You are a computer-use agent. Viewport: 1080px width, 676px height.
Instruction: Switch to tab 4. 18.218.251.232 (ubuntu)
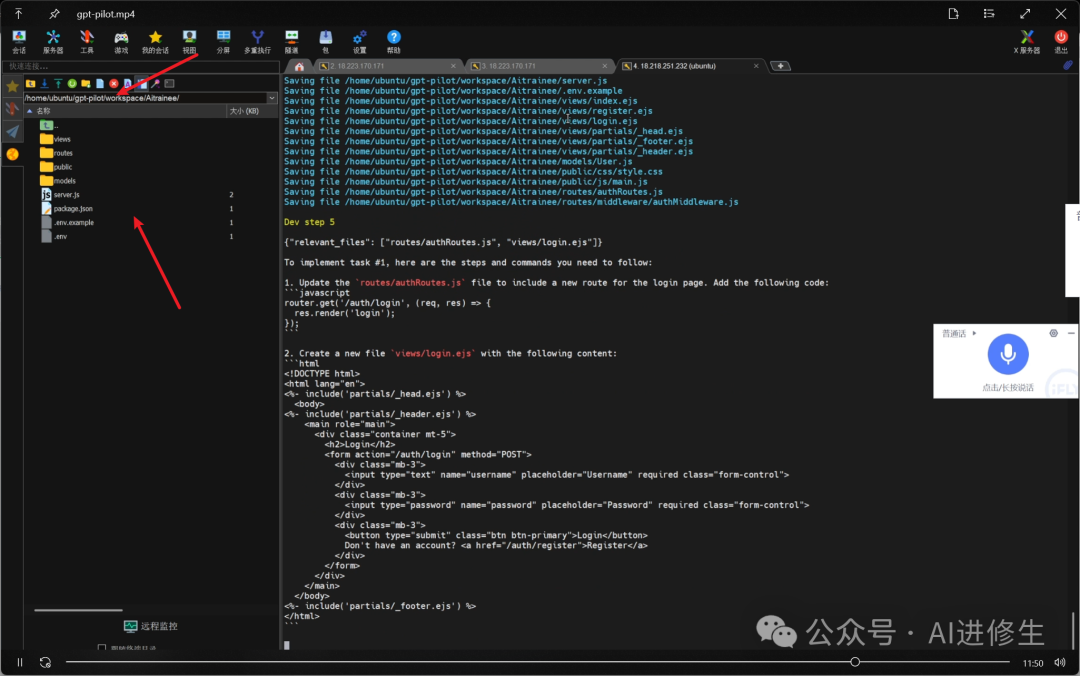(x=691, y=66)
